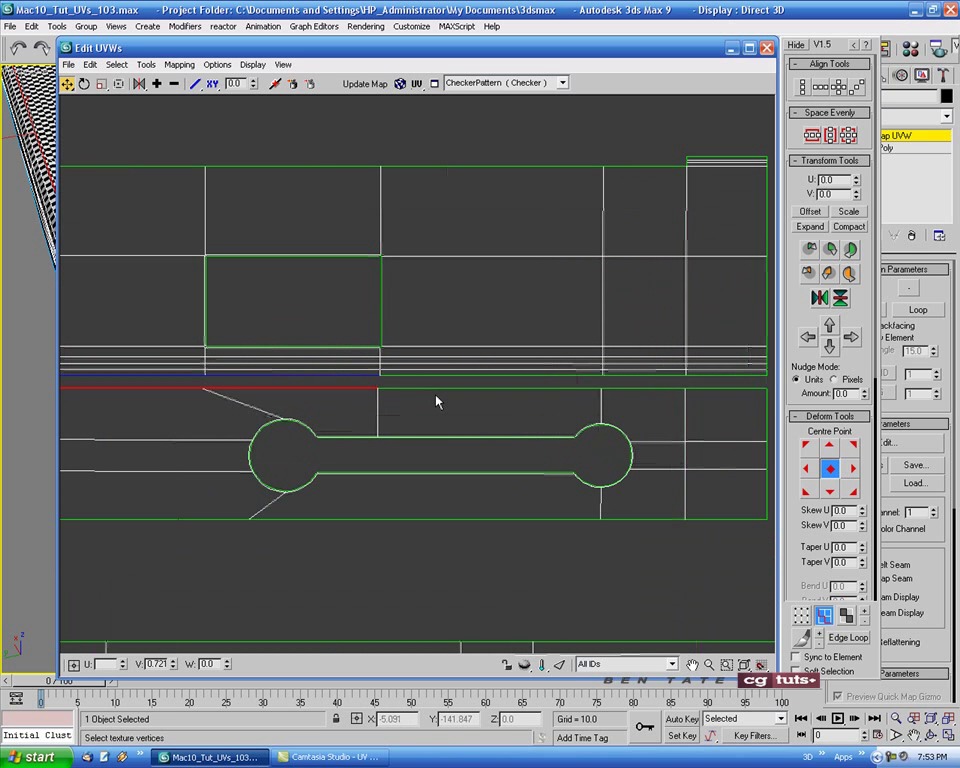Click the expand selection plus icon
This screenshot has width=960, height=768.
(x=157, y=84)
